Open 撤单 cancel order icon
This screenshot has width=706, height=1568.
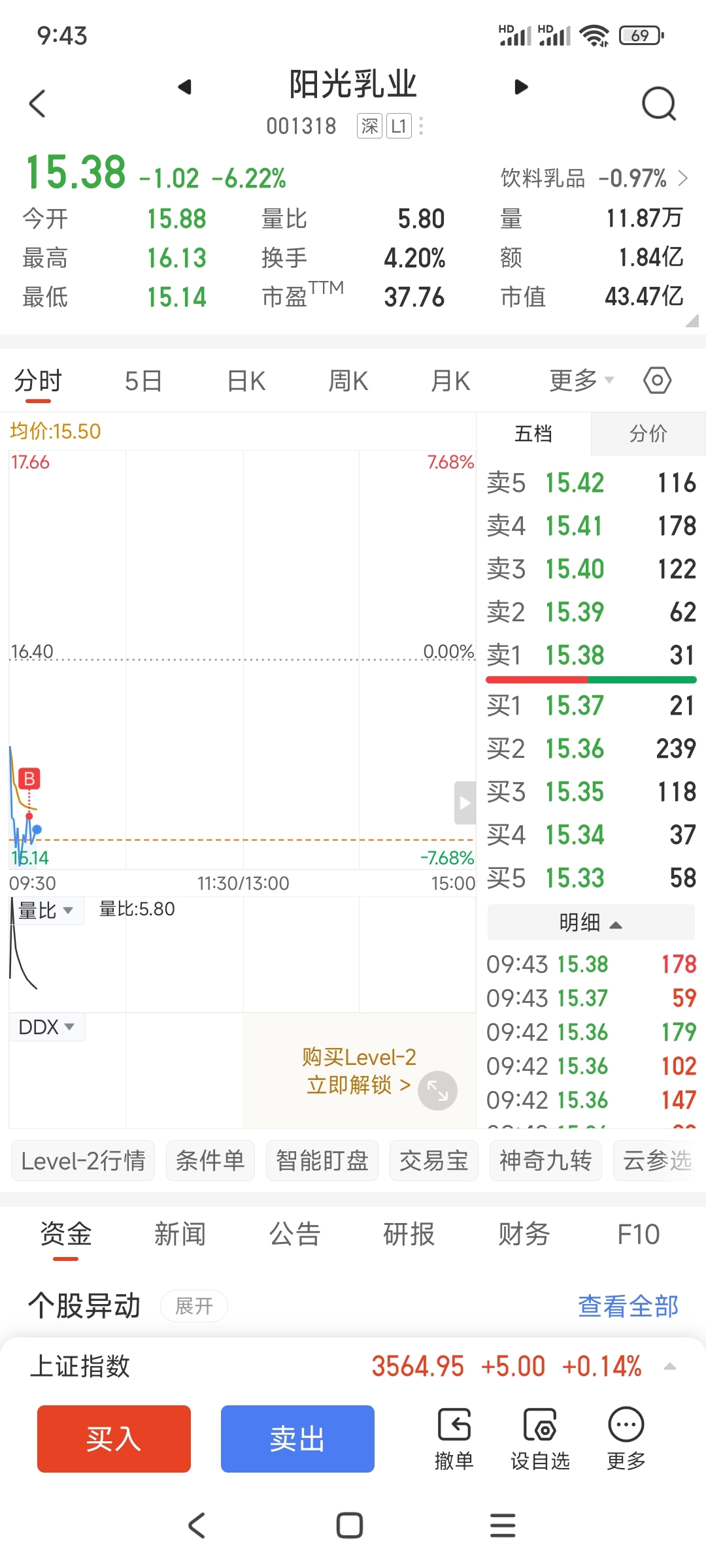[454, 1439]
